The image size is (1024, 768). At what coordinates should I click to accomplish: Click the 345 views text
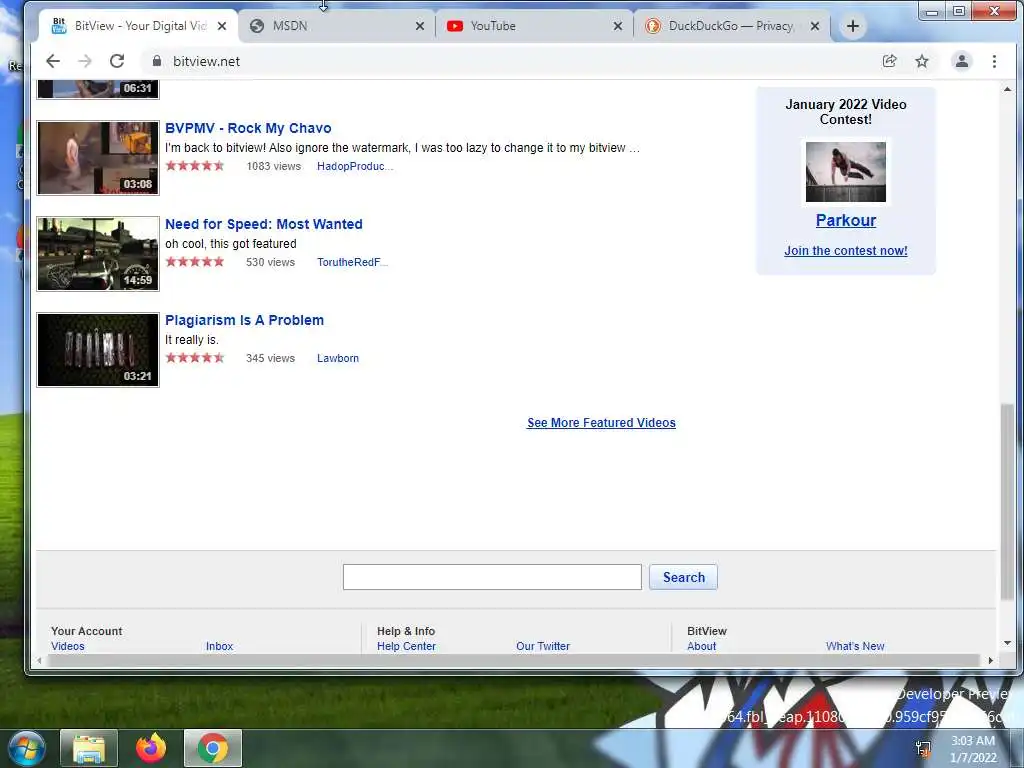coord(270,359)
